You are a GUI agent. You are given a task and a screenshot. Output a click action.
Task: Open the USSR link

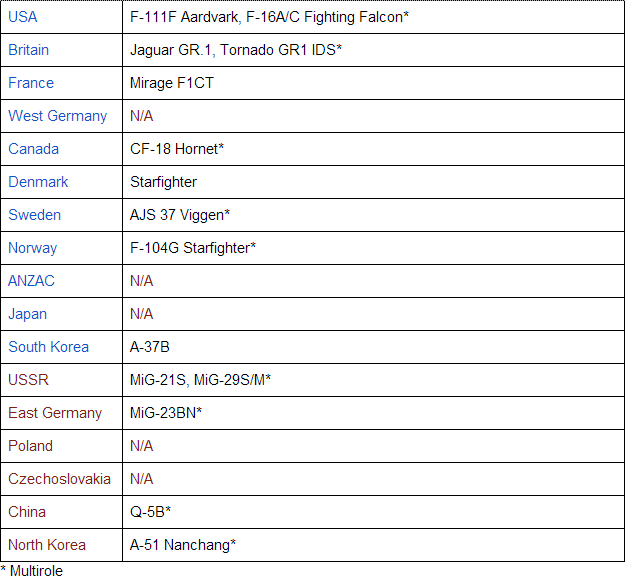point(28,380)
